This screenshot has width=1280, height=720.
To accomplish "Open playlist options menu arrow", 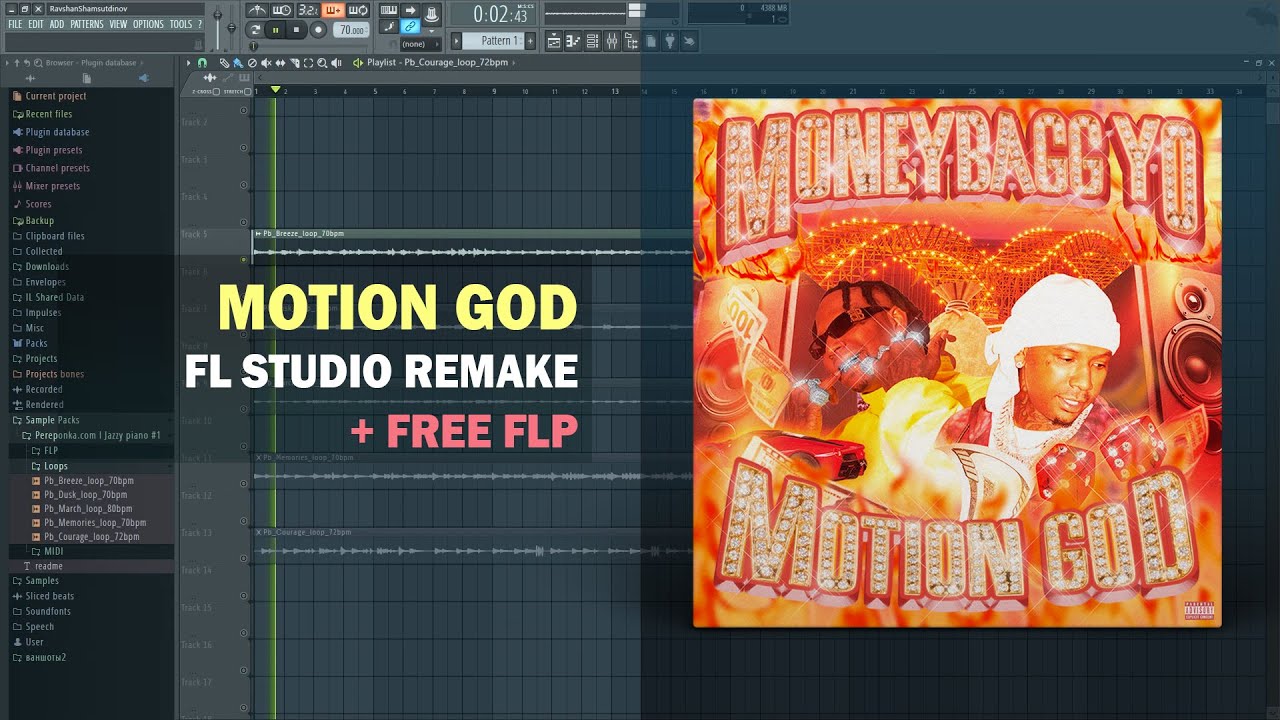I will pos(188,63).
